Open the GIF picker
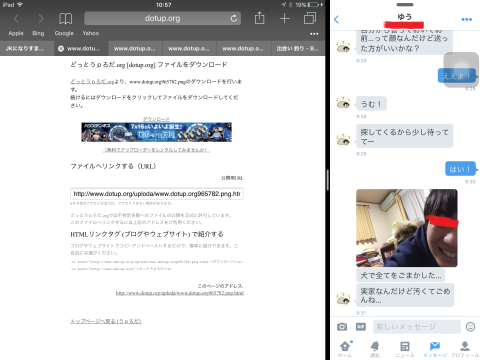 [361, 327]
